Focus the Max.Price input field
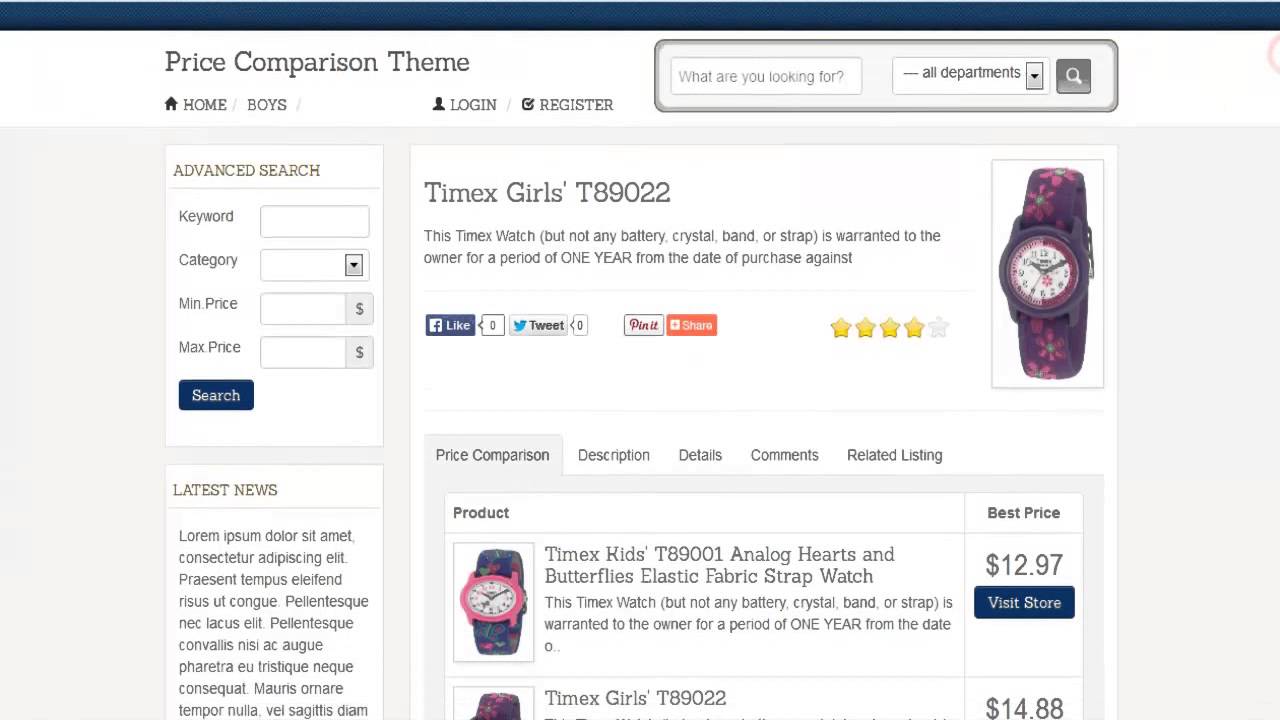Viewport: 1280px width, 720px height. pos(303,352)
